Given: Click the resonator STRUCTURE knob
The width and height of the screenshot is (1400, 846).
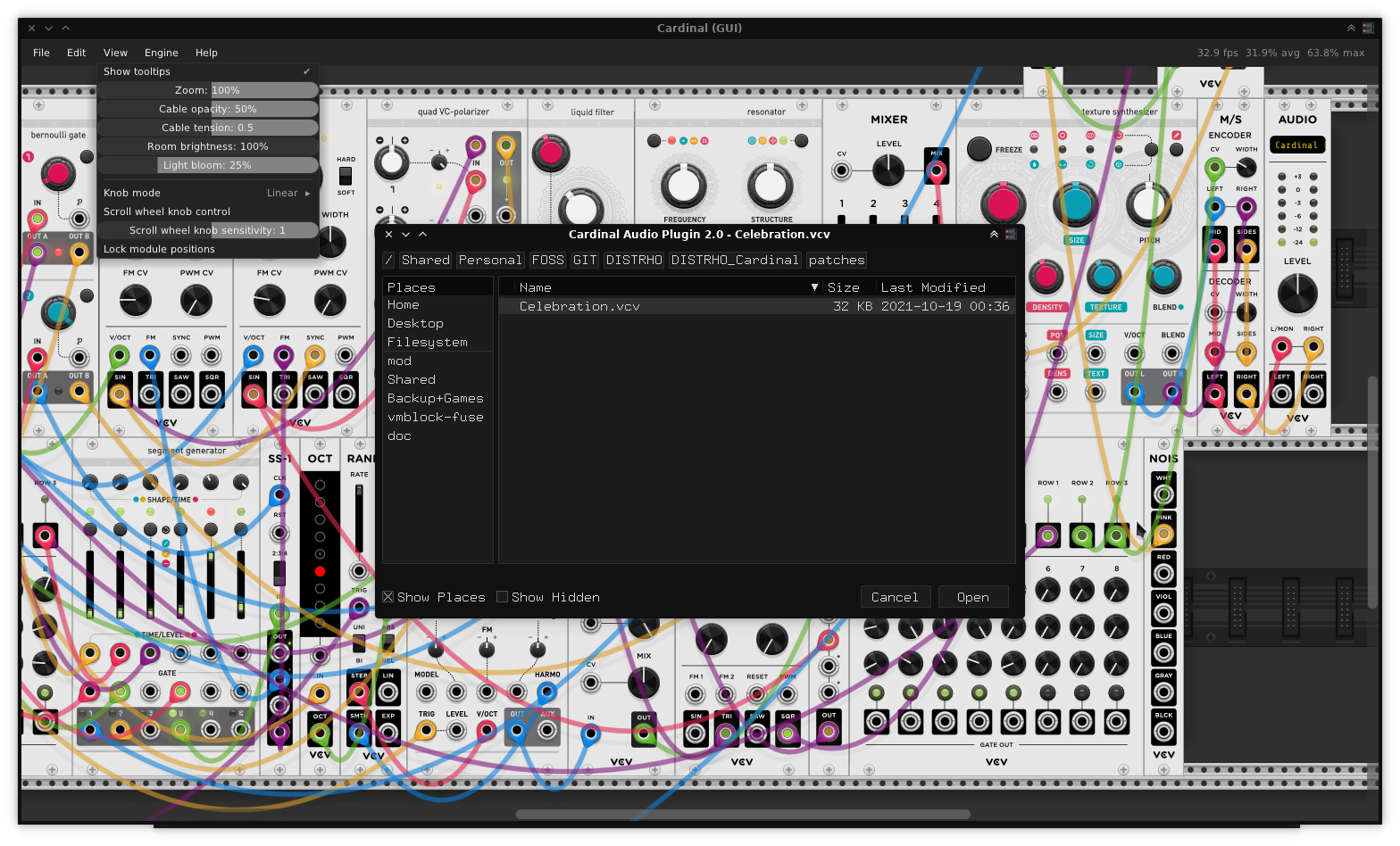Looking at the screenshot, I should (x=771, y=185).
